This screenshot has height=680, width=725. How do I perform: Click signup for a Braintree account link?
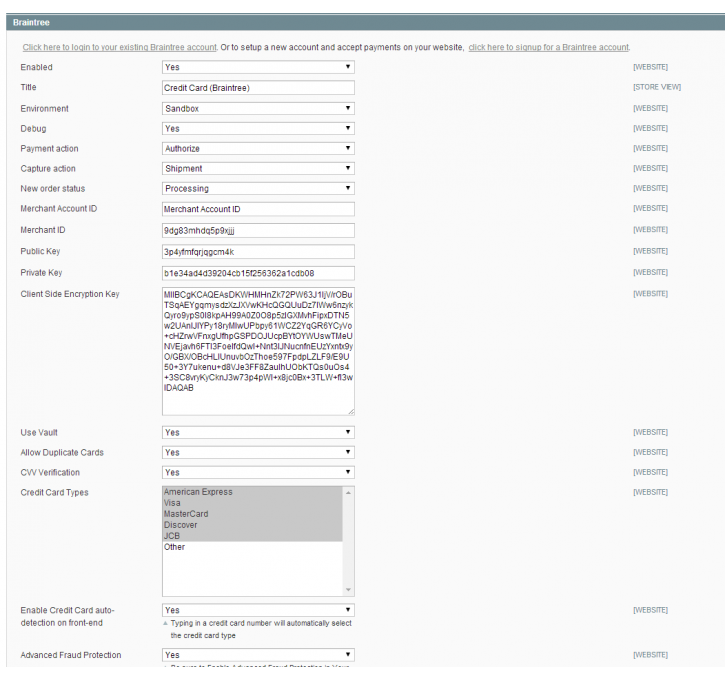(x=549, y=47)
